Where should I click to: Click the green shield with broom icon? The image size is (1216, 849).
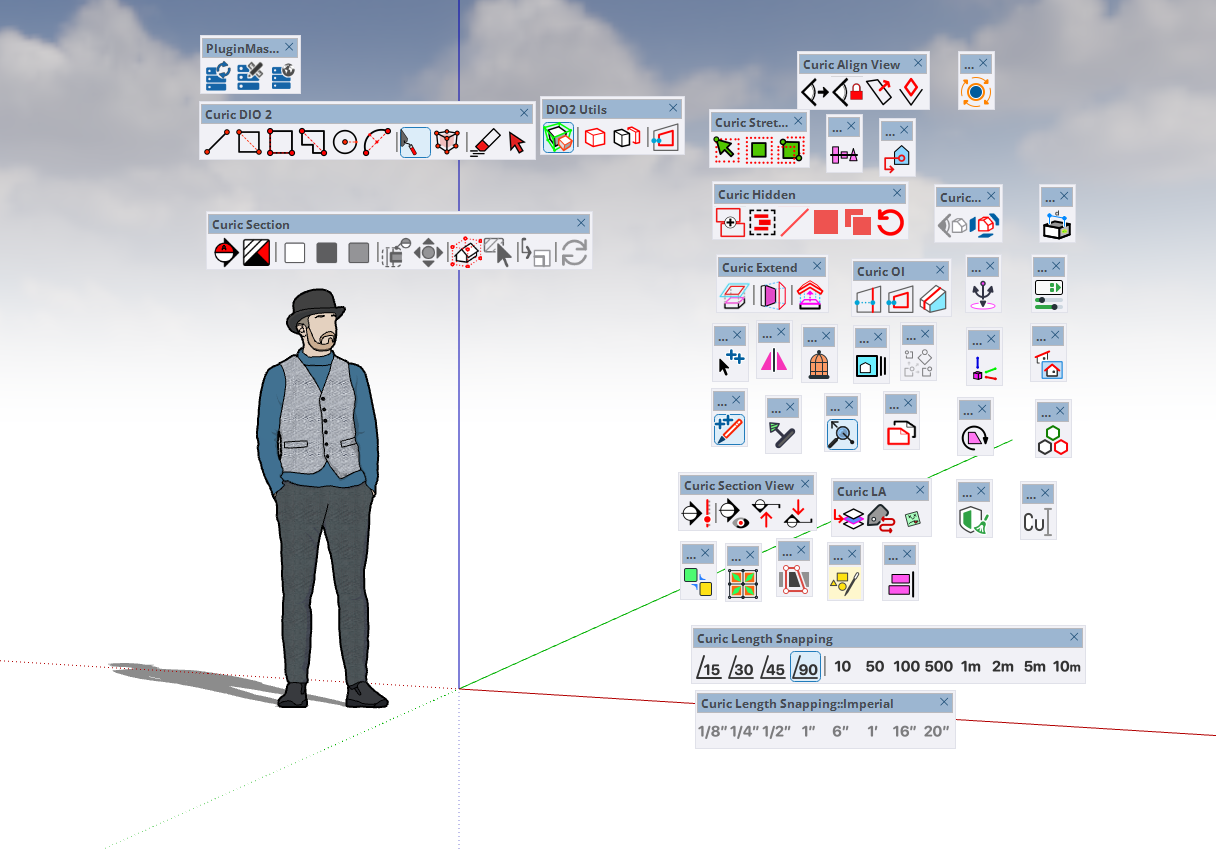[973, 521]
